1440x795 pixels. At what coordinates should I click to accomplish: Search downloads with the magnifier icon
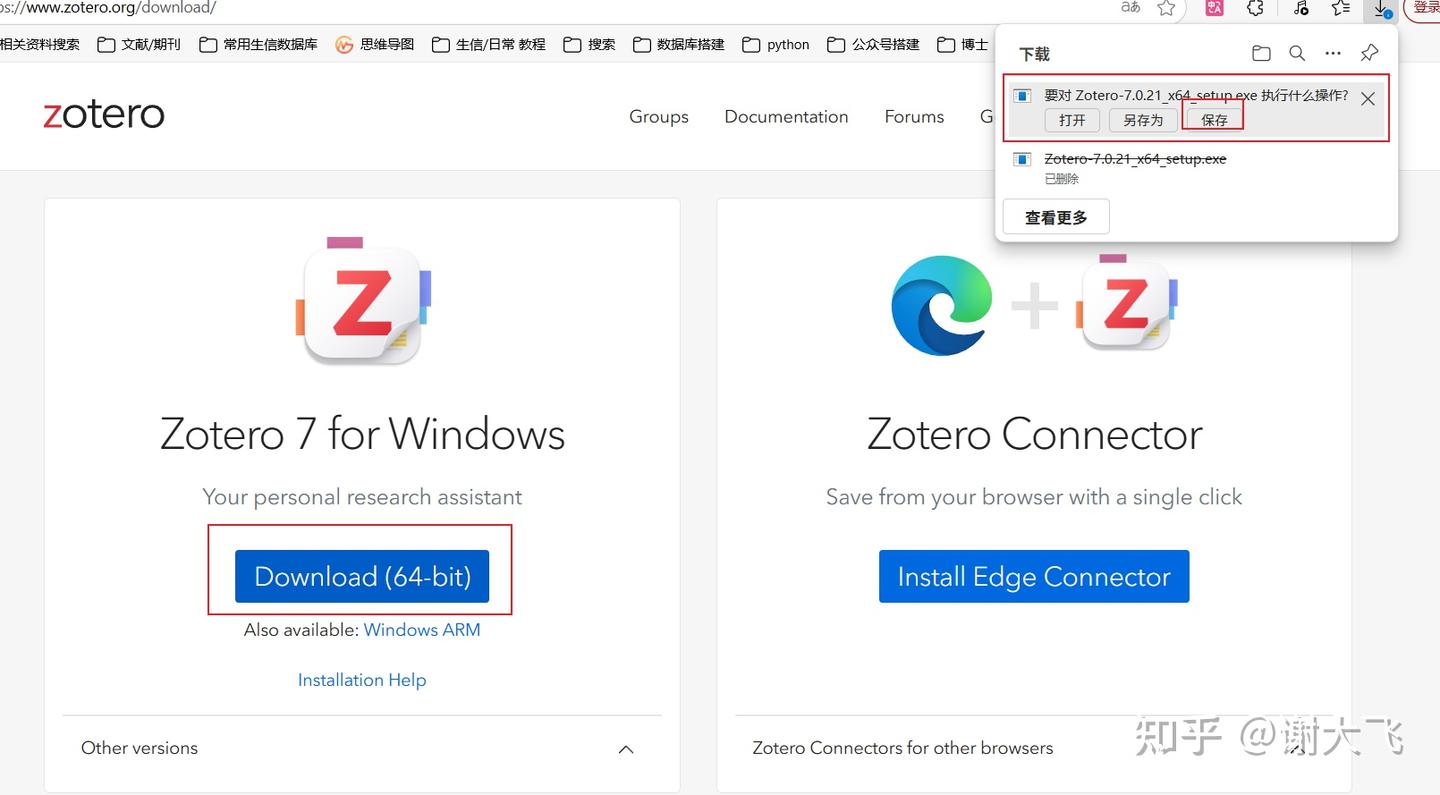[1297, 53]
